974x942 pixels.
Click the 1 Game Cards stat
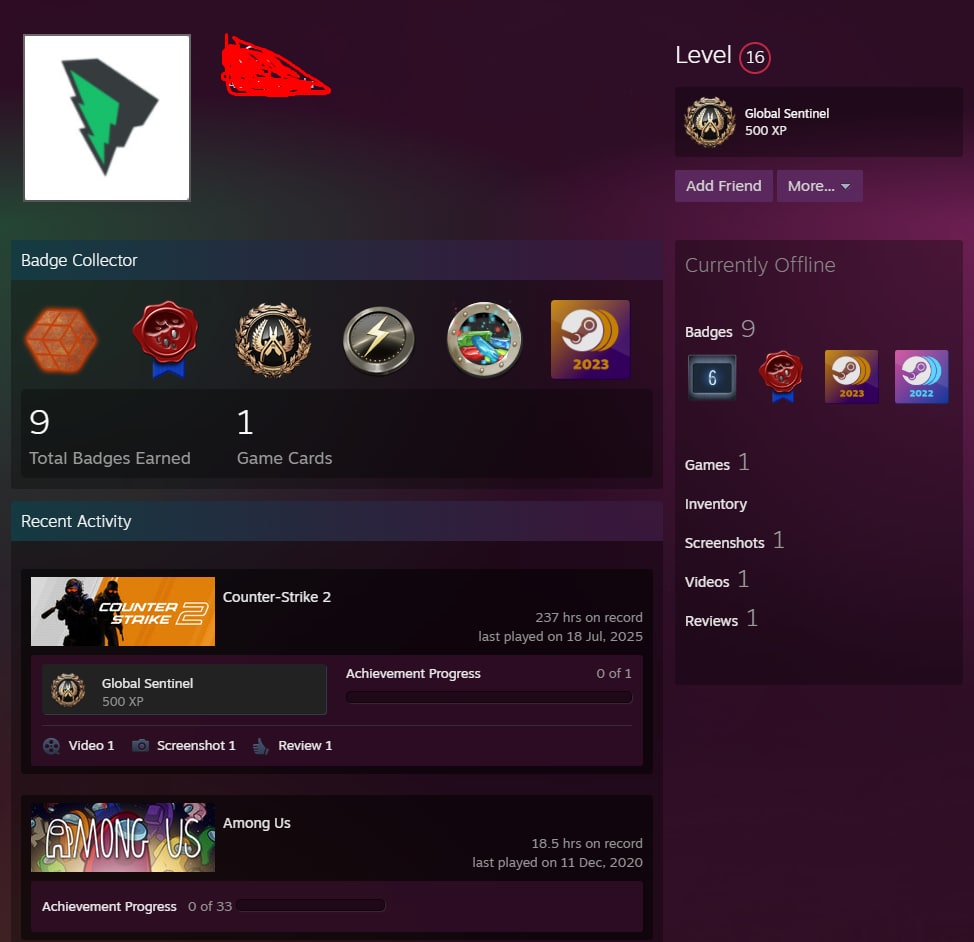pyautogui.click(x=284, y=437)
